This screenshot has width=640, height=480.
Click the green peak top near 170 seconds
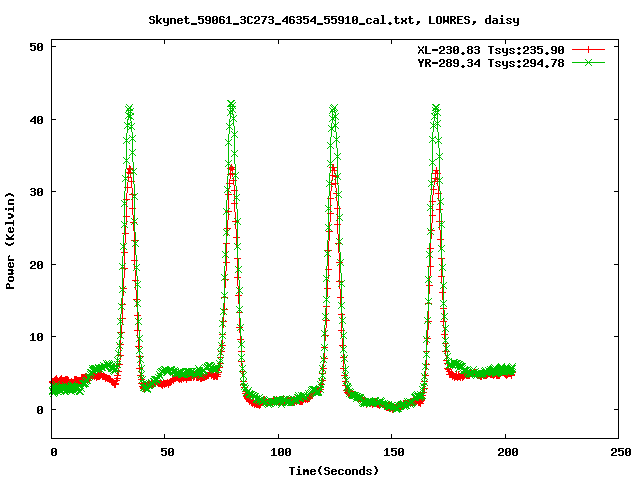(436, 109)
